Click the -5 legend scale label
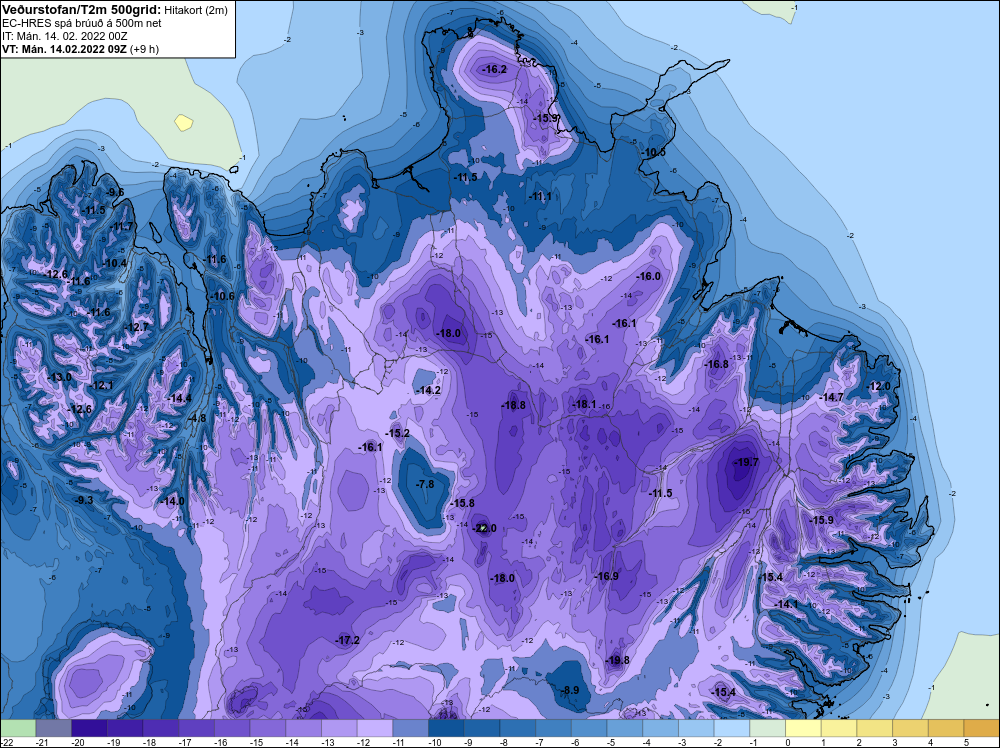Screen dimensions: 1000x748 (612, 743)
